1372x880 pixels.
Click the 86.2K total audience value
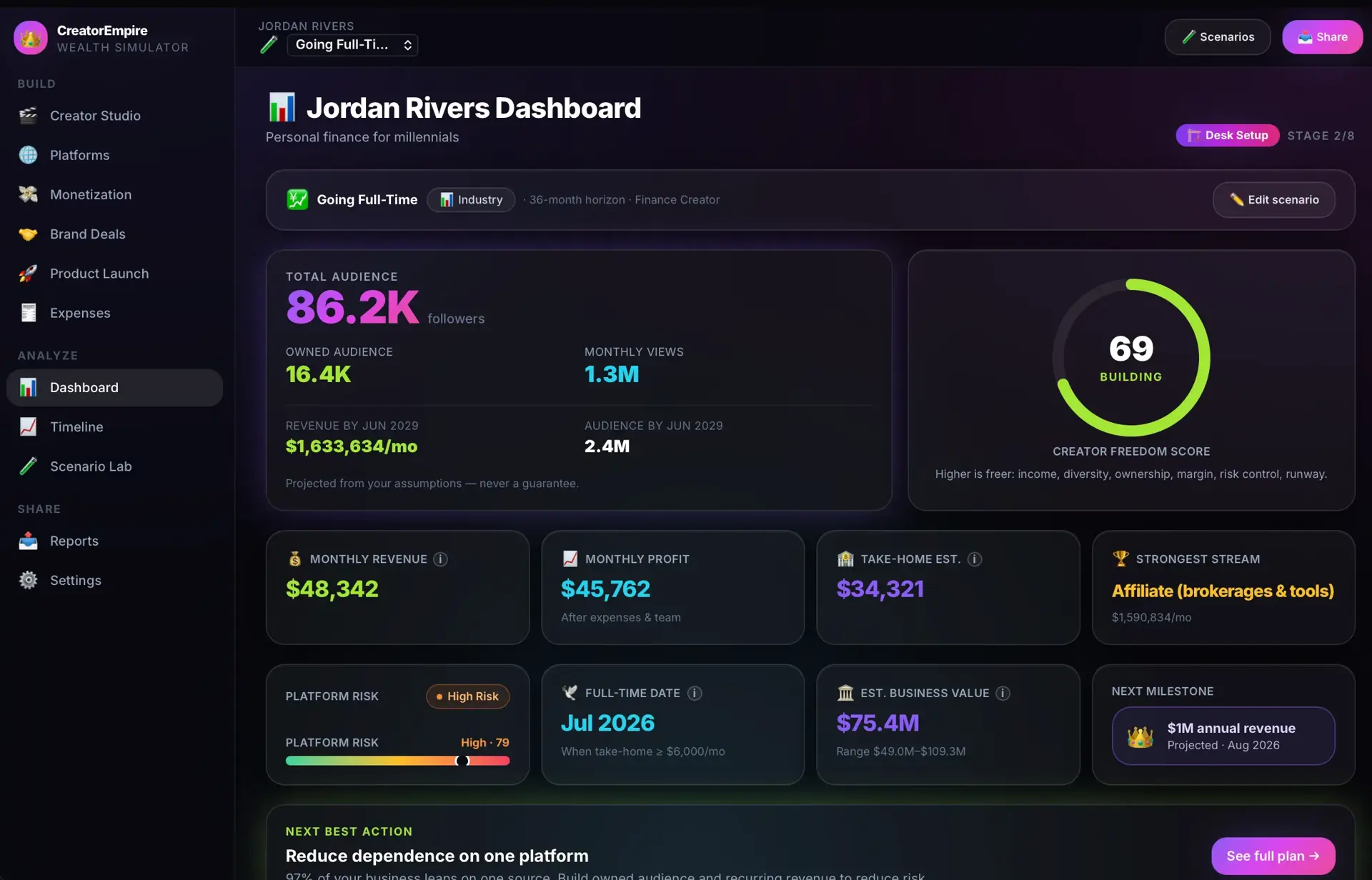(352, 307)
